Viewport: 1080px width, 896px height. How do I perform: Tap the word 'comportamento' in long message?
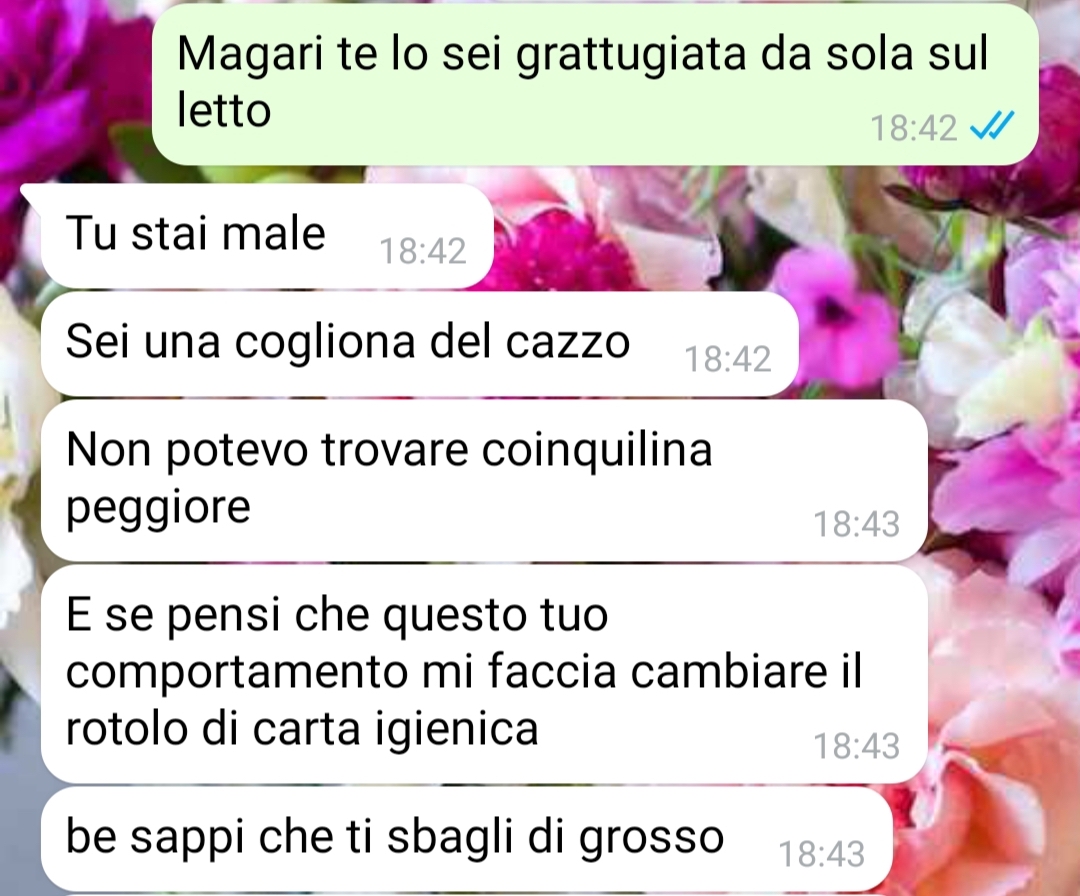pyautogui.click(x=236, y=673)
